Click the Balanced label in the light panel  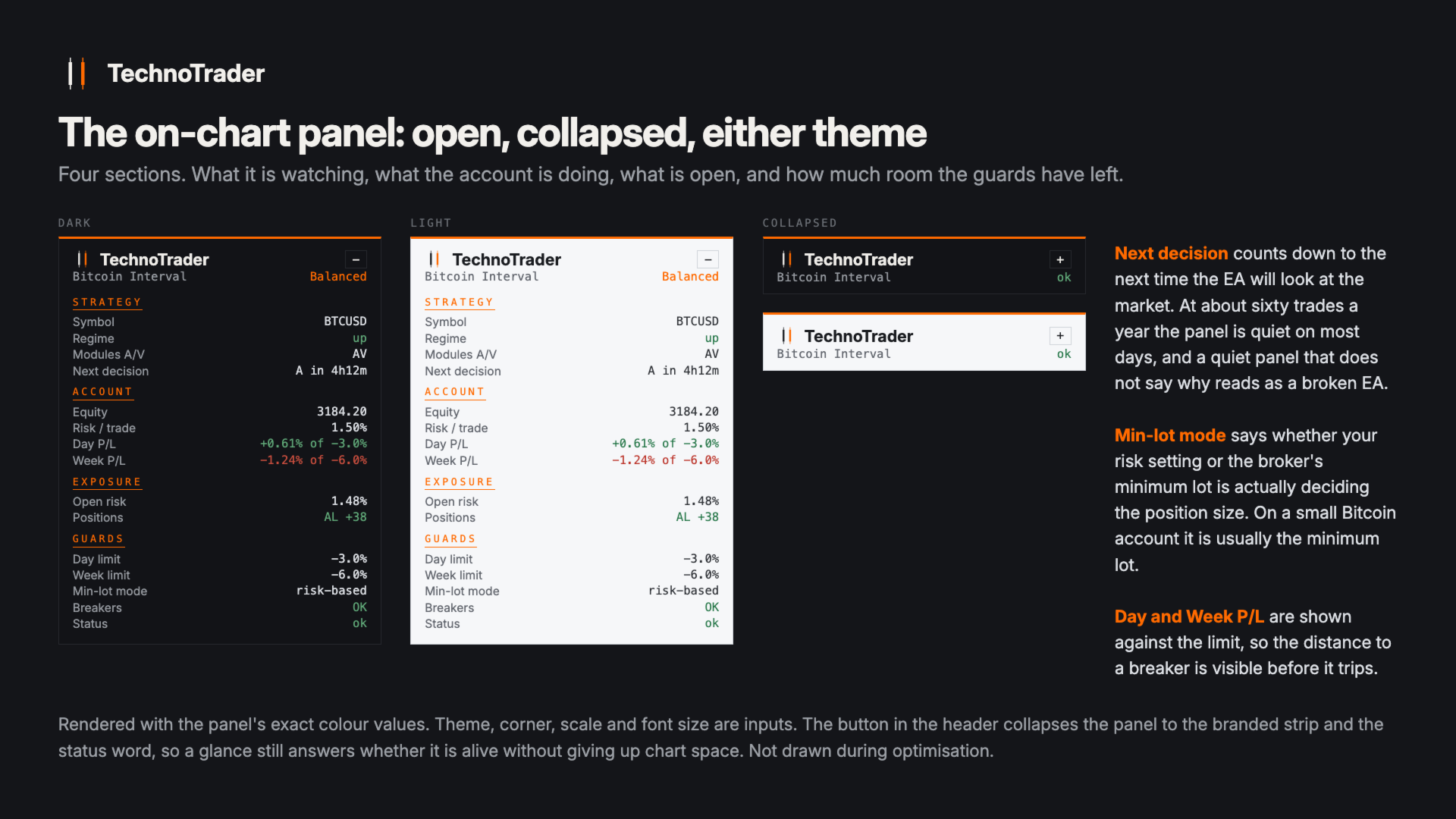[x=690, y=277]
